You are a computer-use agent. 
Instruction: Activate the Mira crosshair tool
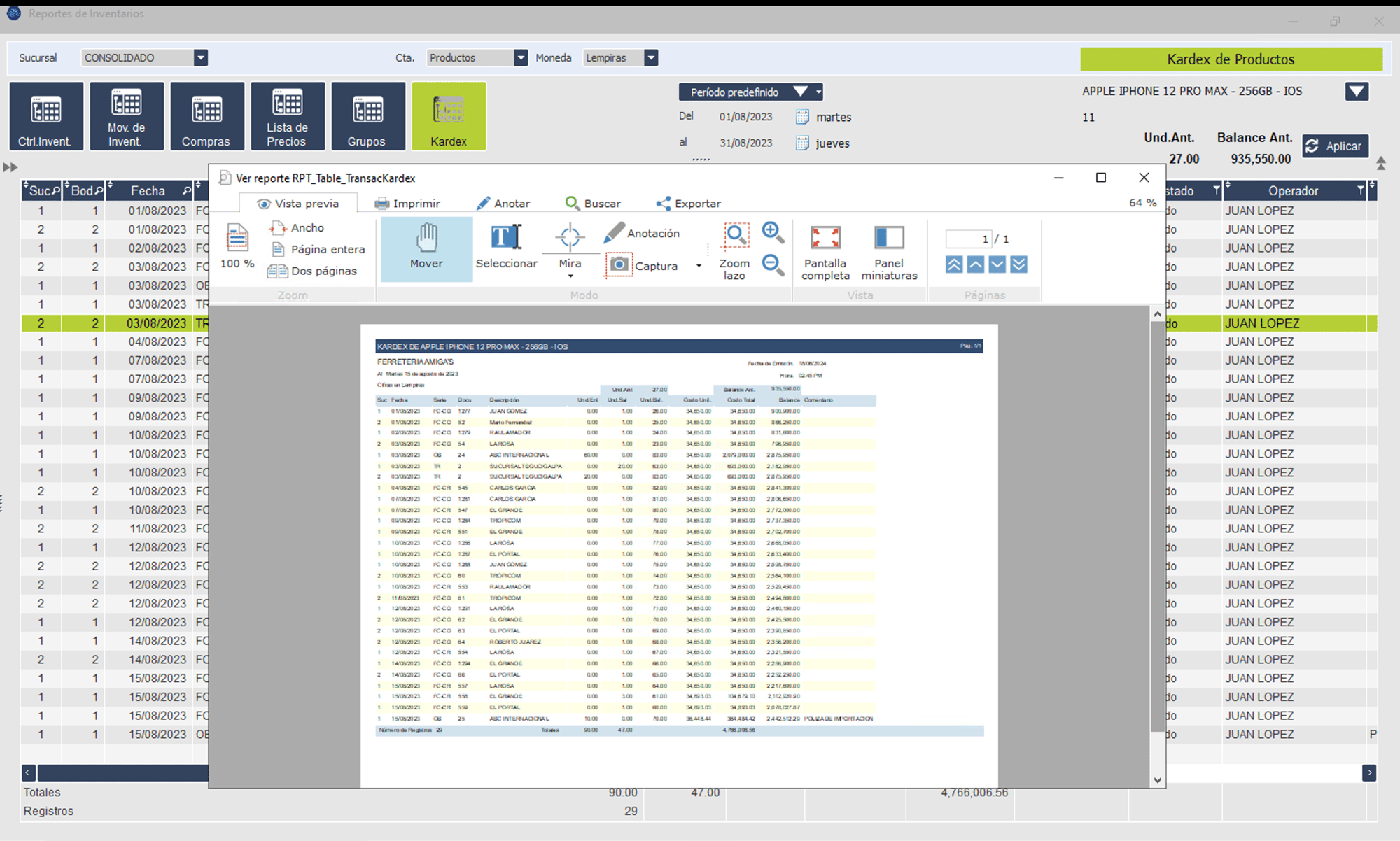(x=570, y=245)
